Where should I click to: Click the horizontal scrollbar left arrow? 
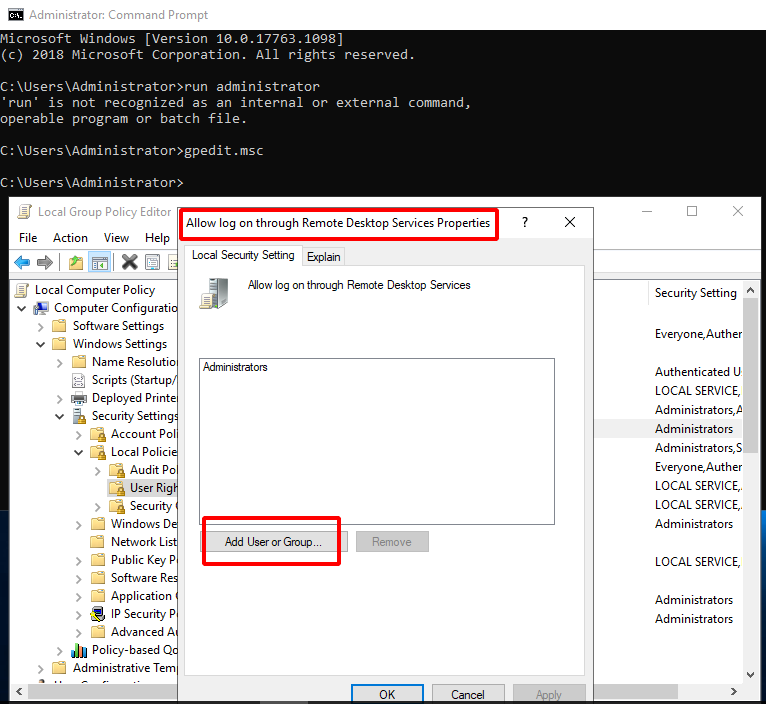pos(19,691)
